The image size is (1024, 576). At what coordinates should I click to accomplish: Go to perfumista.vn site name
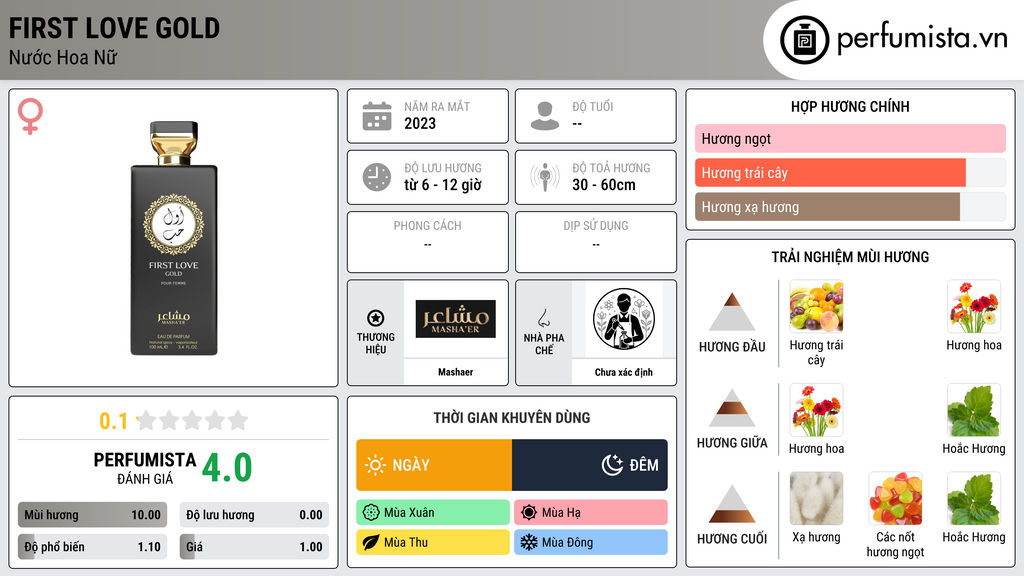922,38
